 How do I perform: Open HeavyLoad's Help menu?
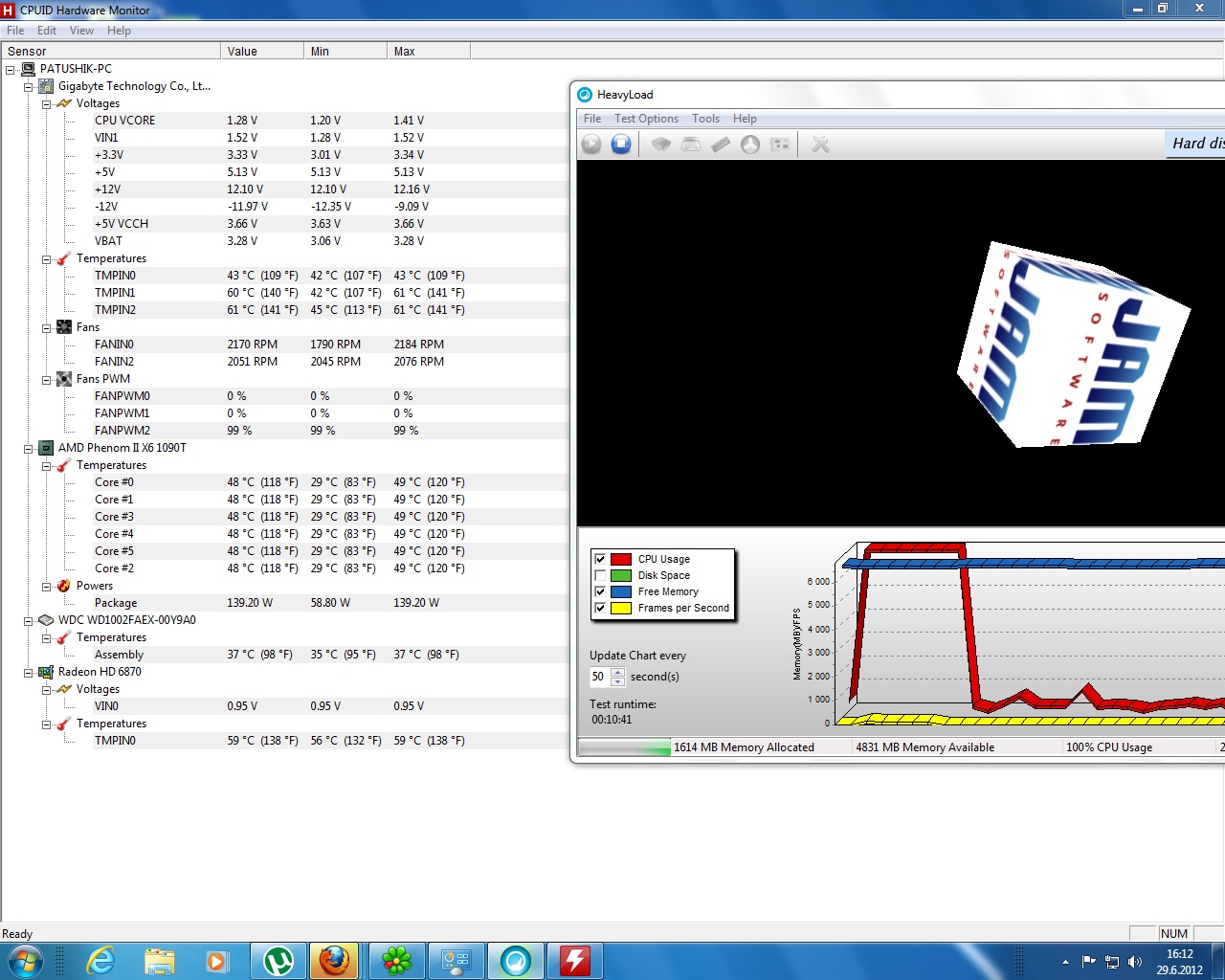pos(745,119)
